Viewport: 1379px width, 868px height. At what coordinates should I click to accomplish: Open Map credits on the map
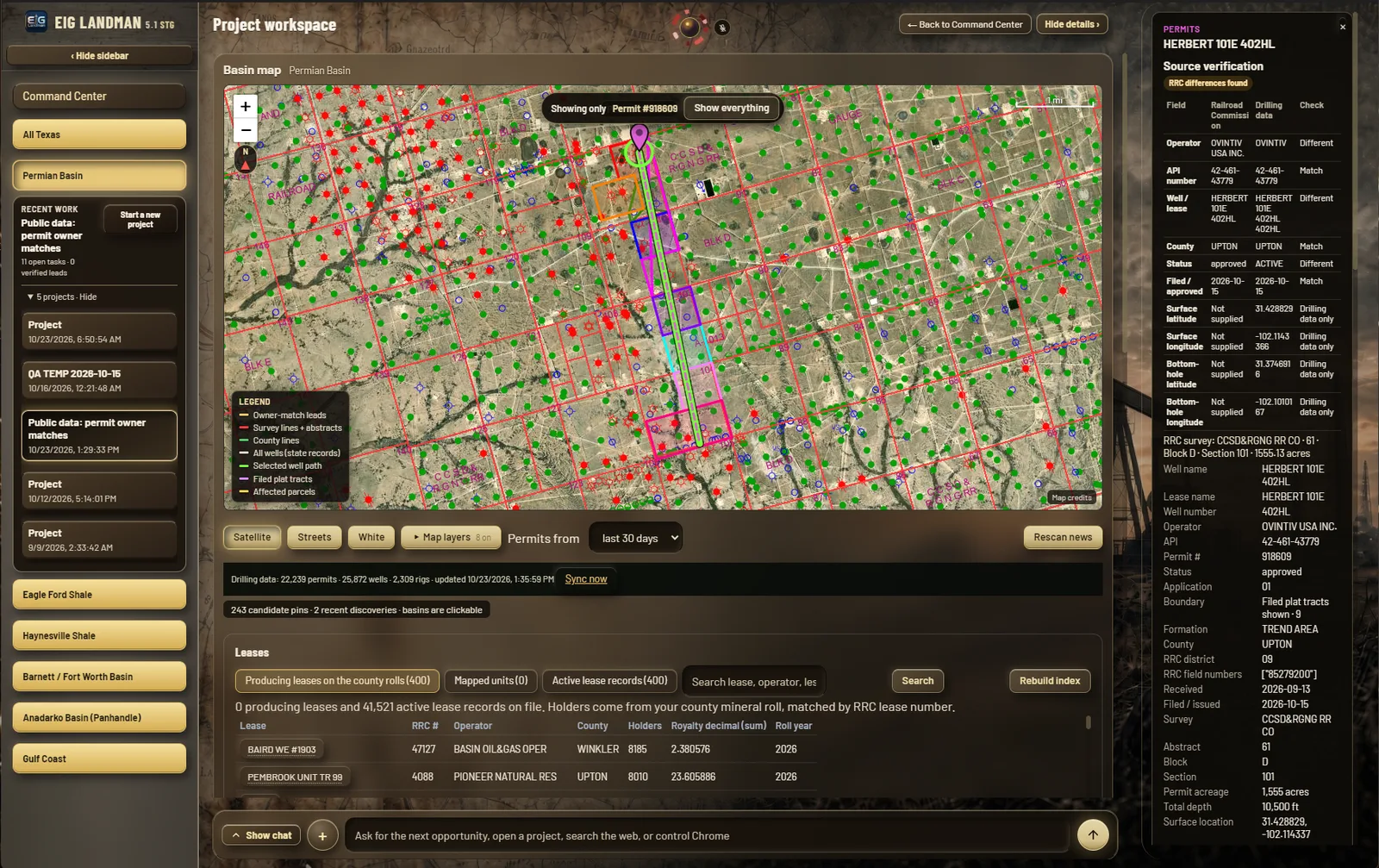[x=1071, y=497]
